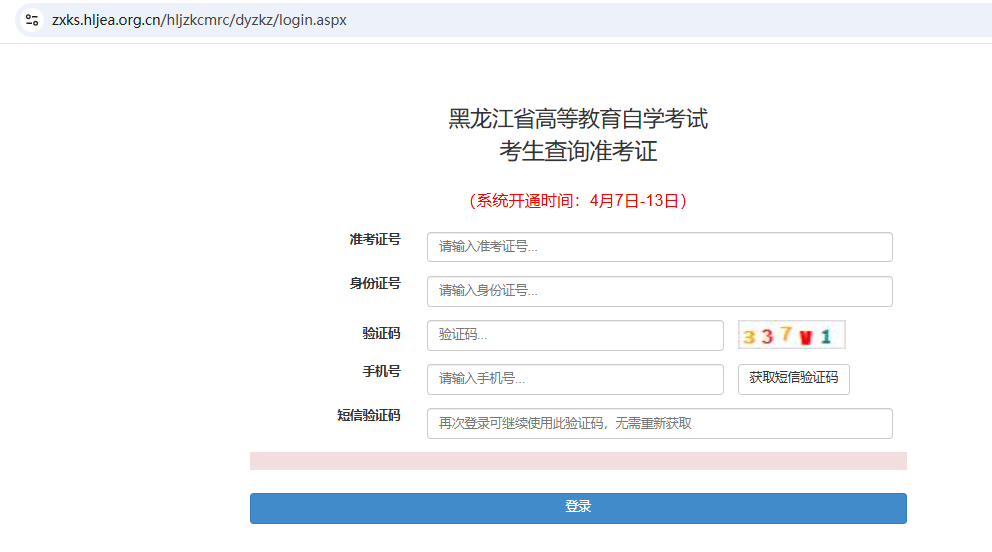Click into the 身份证号 input field
The image size is (992, 552).
click(x=659, y=291)
